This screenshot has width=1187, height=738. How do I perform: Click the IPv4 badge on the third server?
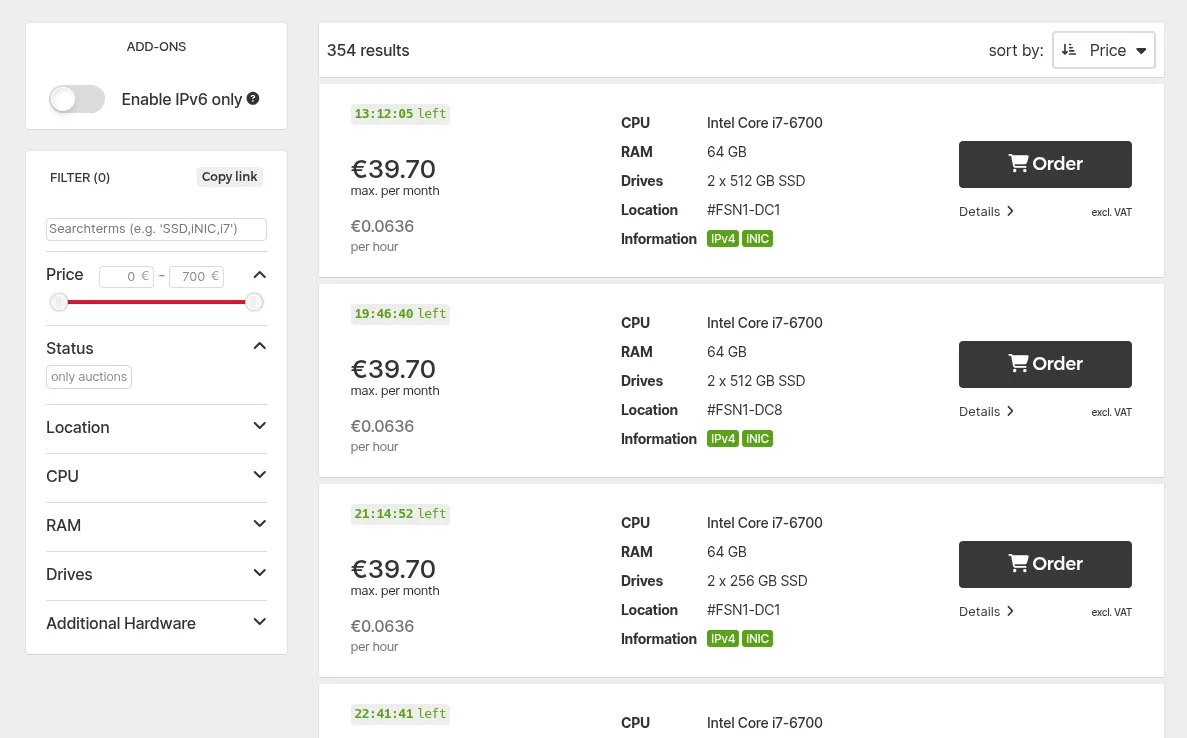(x=722, y=639)
